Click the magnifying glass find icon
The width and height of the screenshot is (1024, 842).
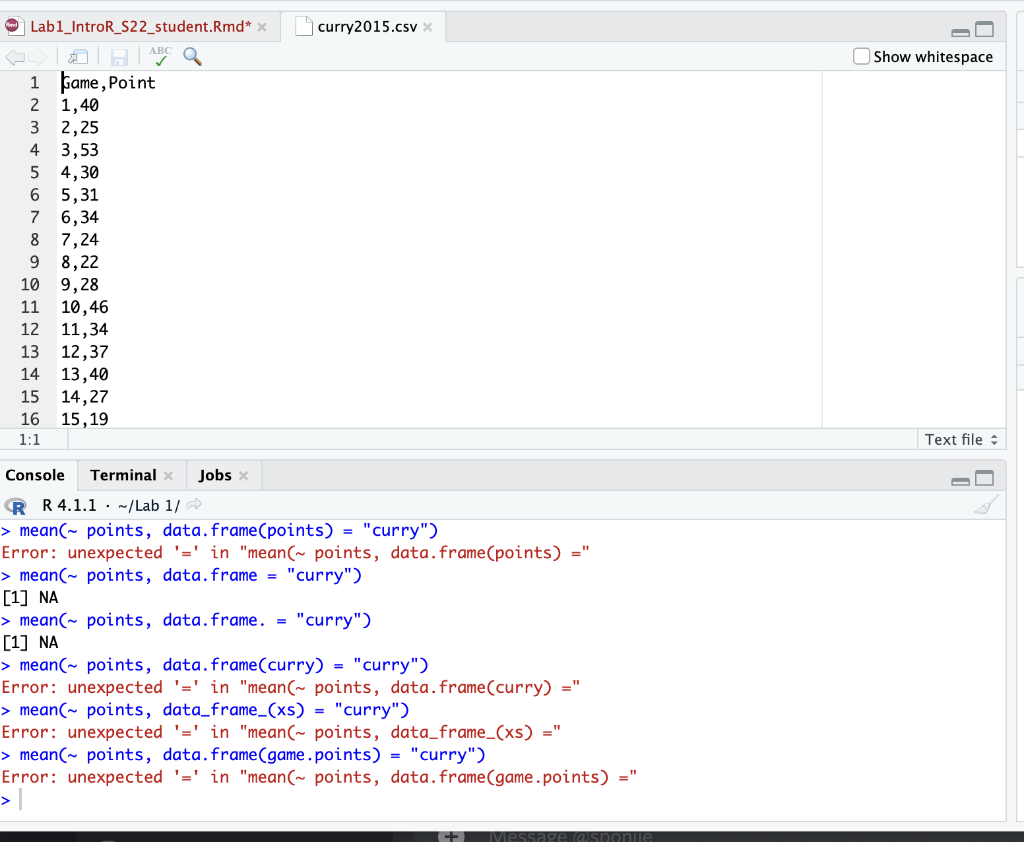(x=192, y=57)
